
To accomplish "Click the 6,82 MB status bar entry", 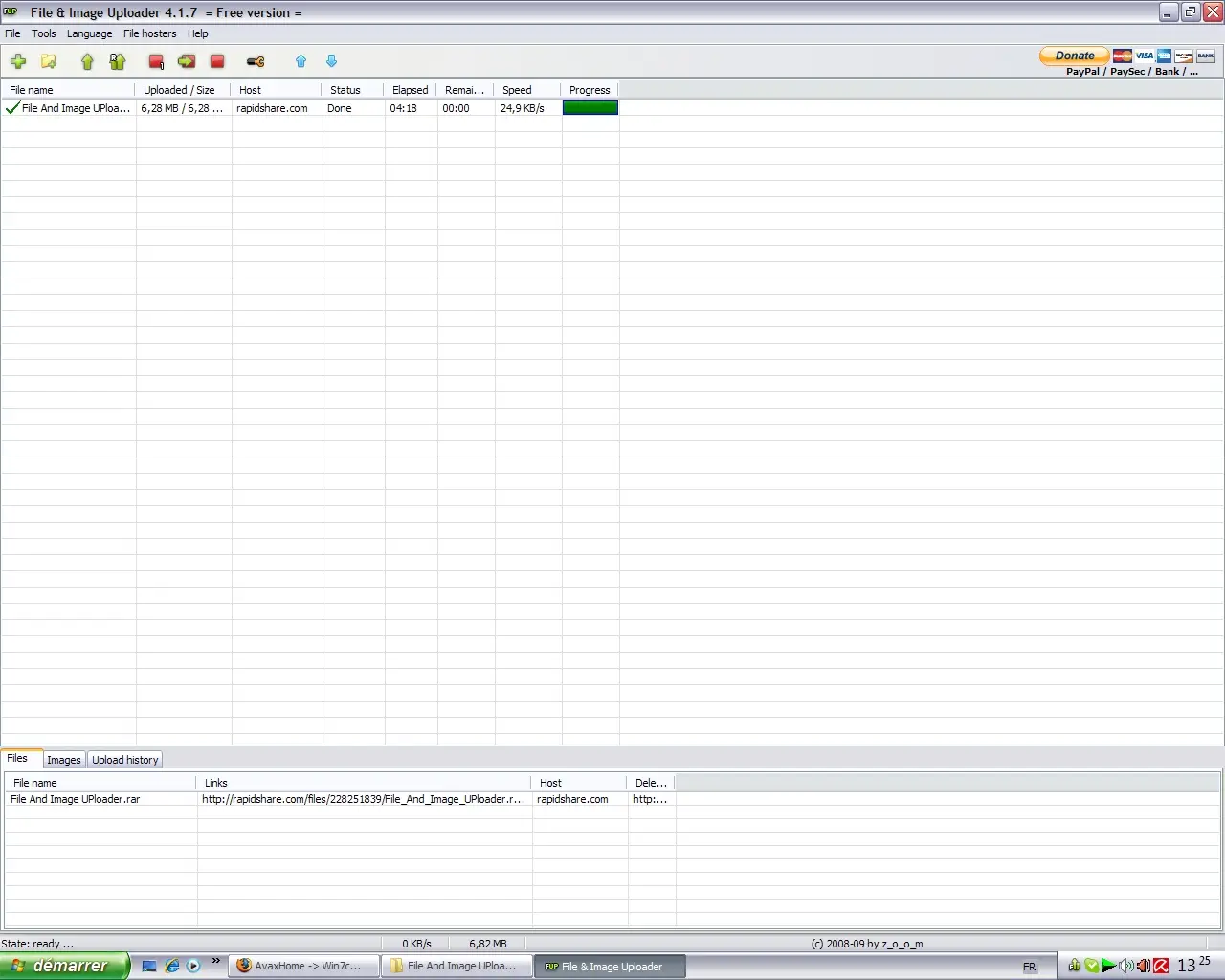I will point(488,944).
